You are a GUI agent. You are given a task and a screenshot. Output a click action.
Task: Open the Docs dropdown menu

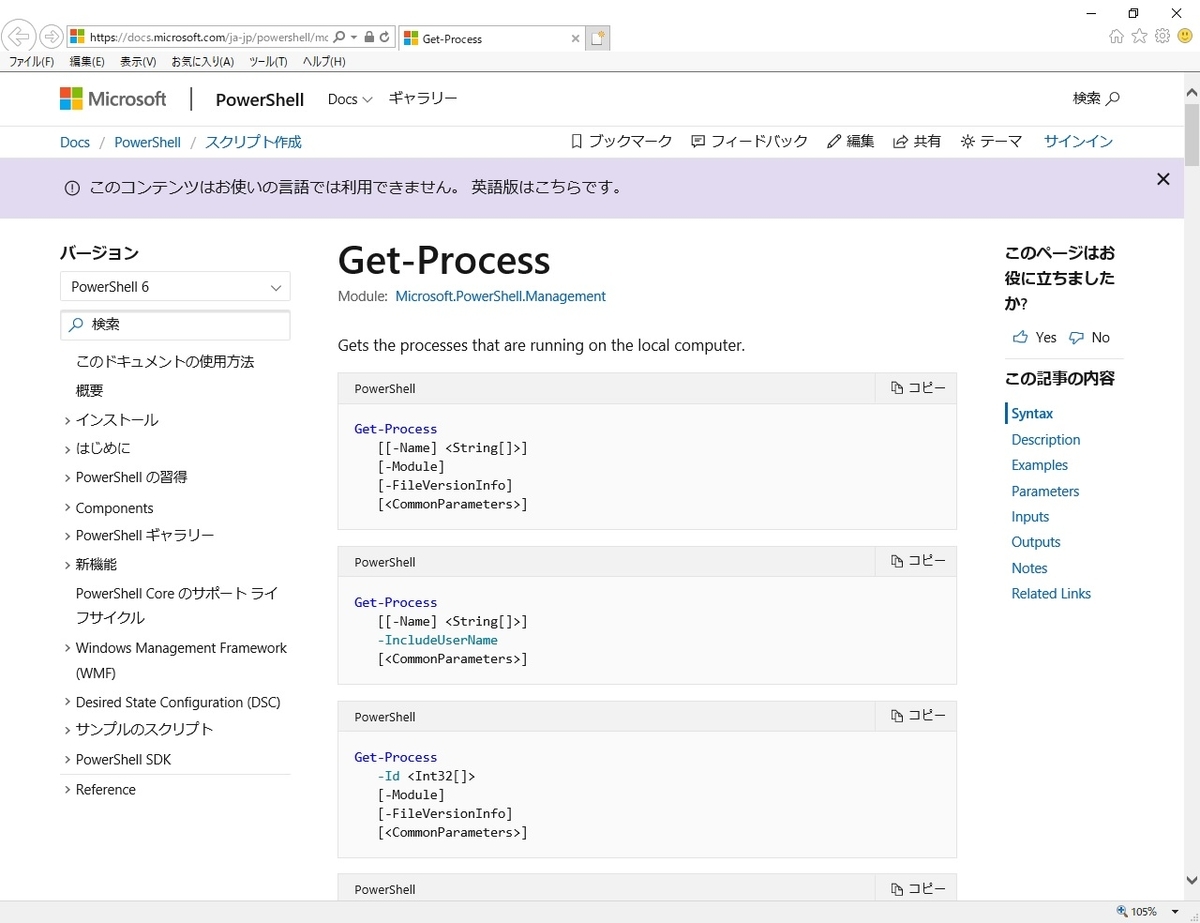[350, 99]
